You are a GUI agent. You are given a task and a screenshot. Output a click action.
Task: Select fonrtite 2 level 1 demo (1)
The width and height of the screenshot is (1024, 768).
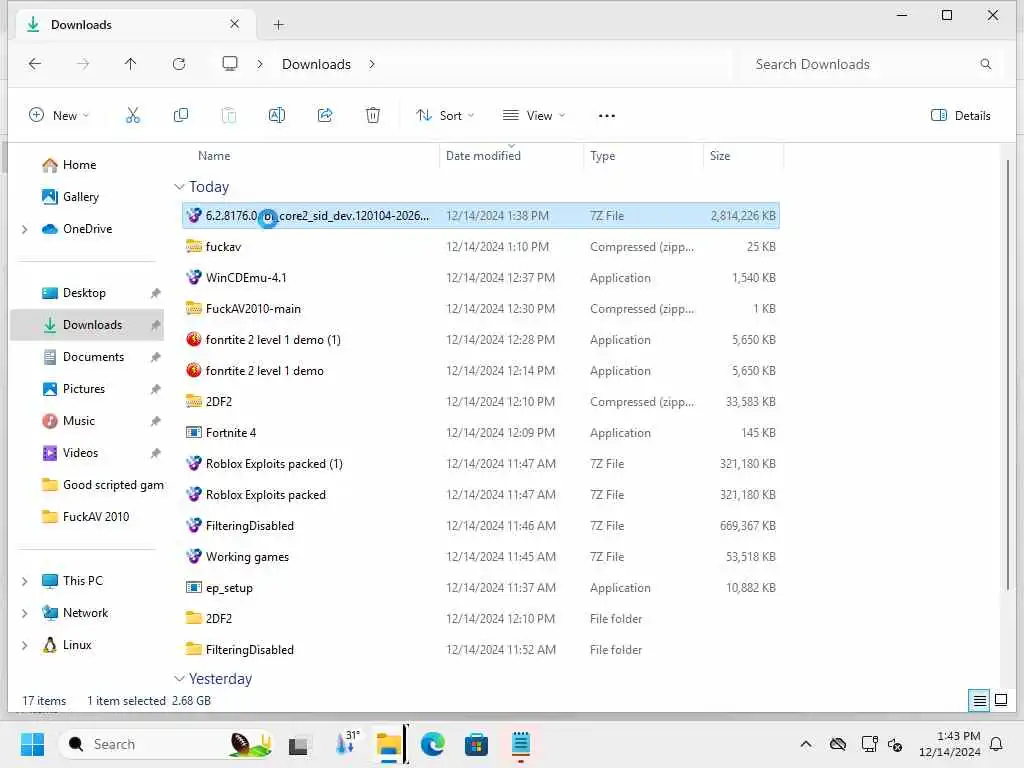(481, 340)
